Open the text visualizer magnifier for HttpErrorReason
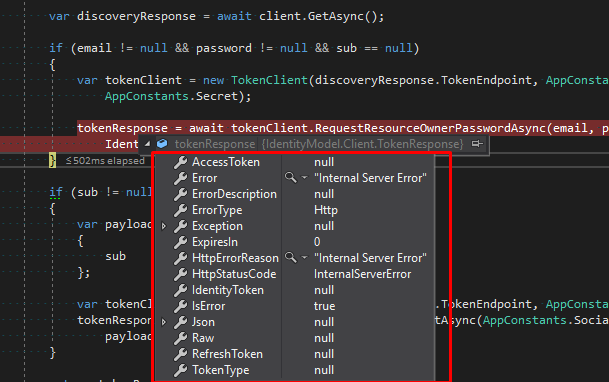Viewport: 609px width, 382px height. click(x=290, y=258)
